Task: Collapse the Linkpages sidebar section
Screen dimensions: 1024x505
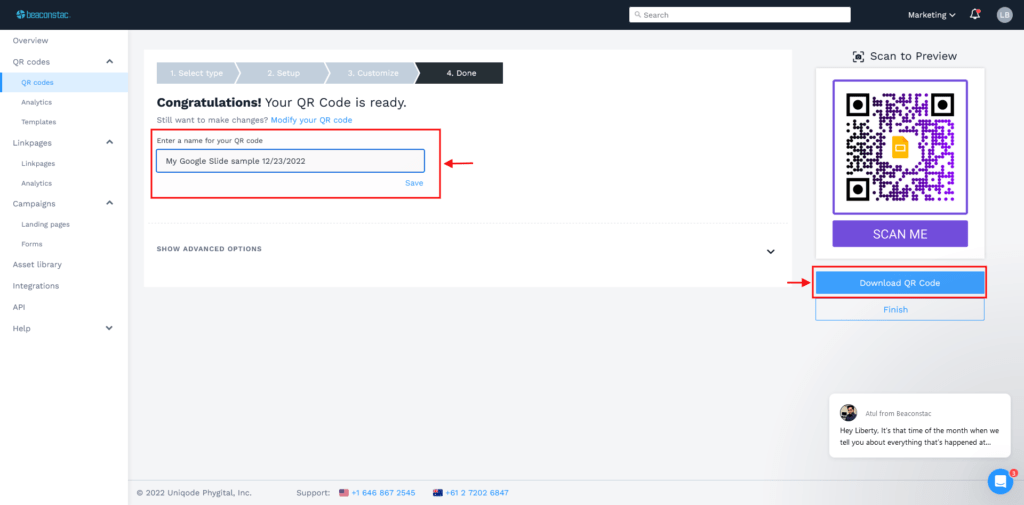Action: 110,142
